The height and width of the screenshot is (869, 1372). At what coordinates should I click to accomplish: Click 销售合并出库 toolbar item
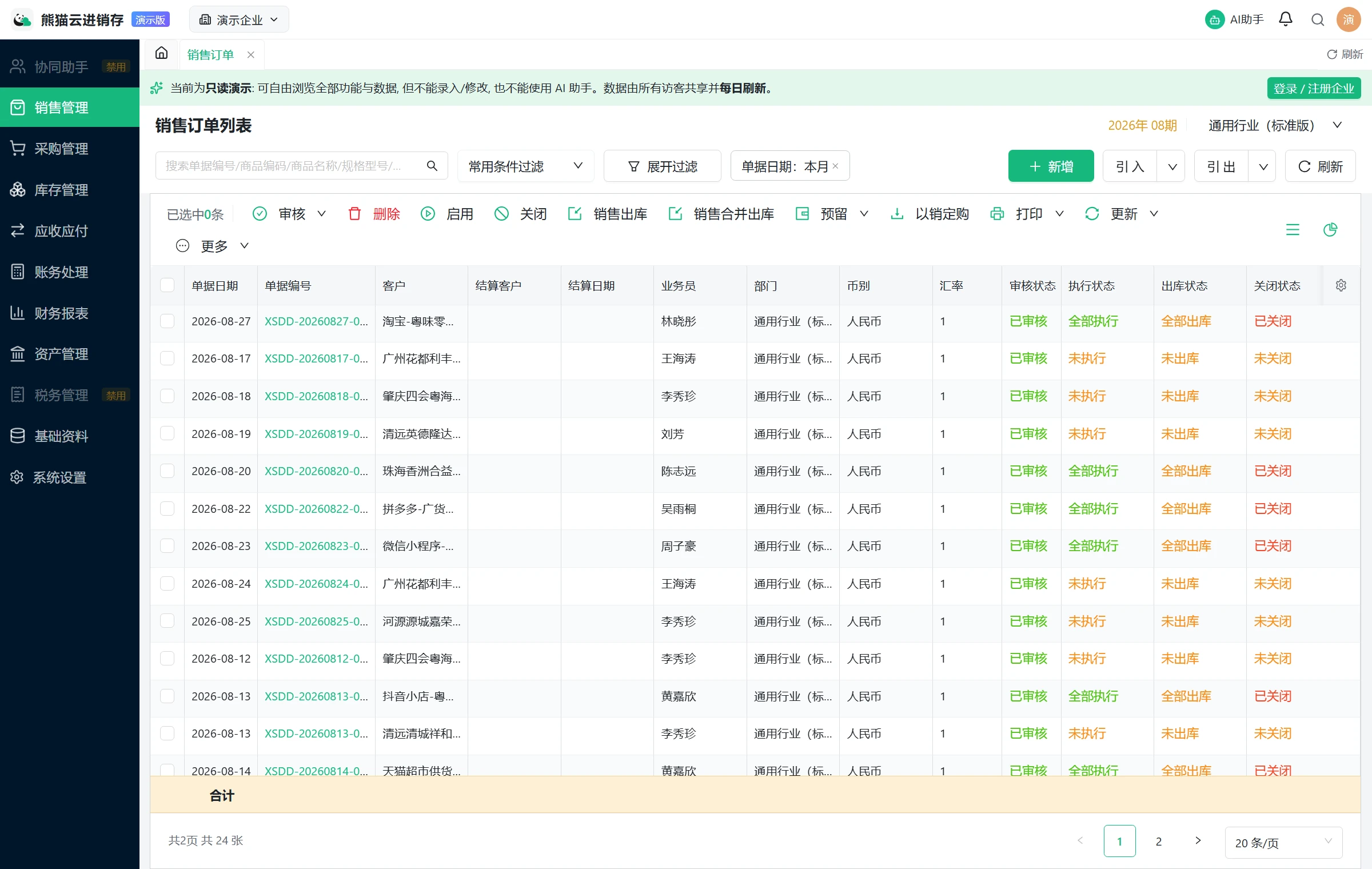[721, 214]
